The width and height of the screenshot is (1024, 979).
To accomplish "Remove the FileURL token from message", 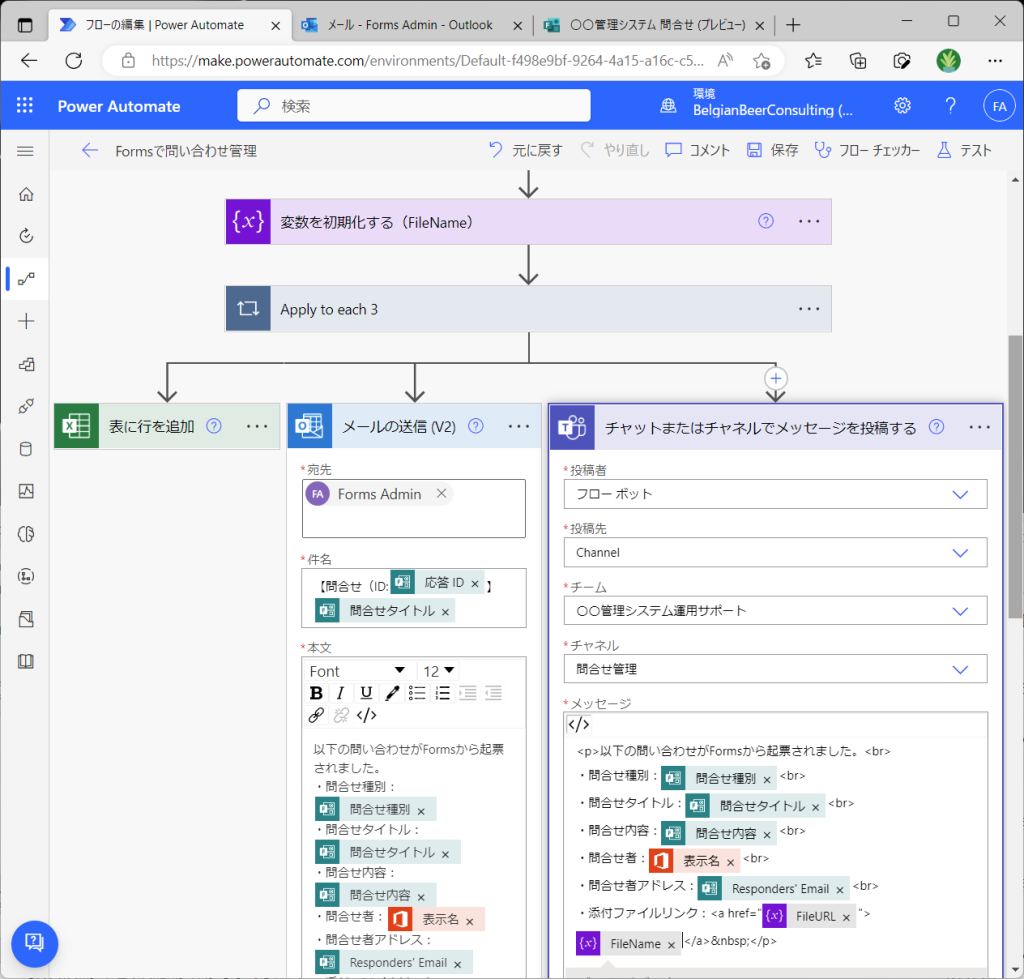I will tap(846, 918).
